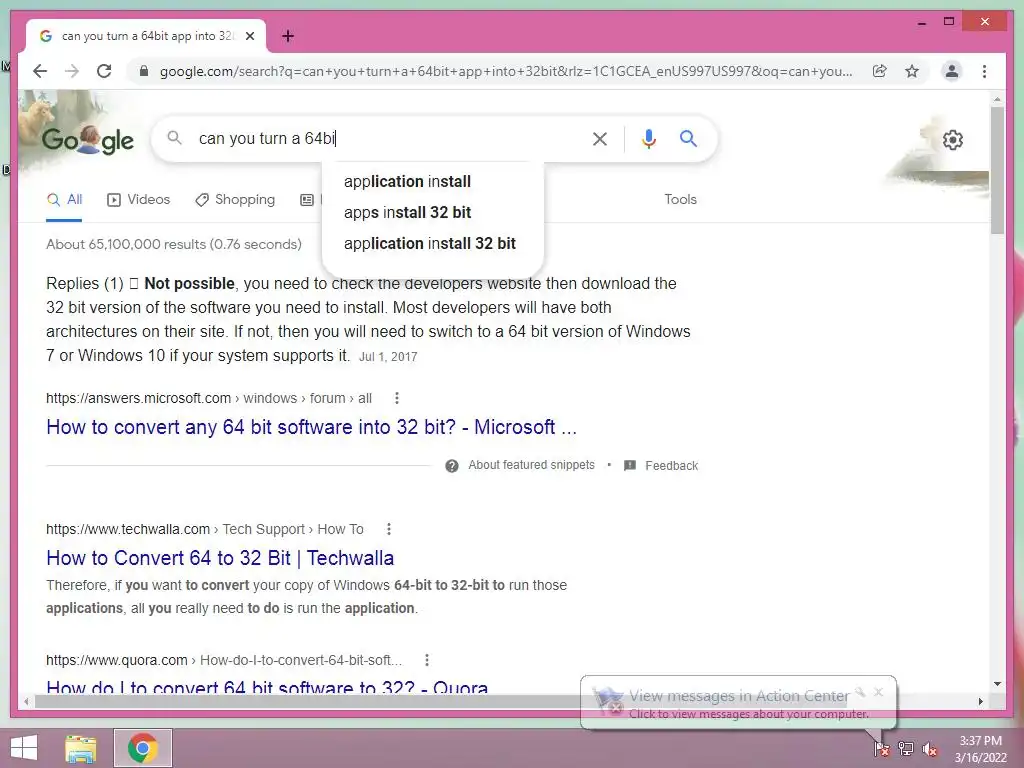Screen dimensions: 1024x768
Task: Click the scroll-right arrow
Action: 980,701
